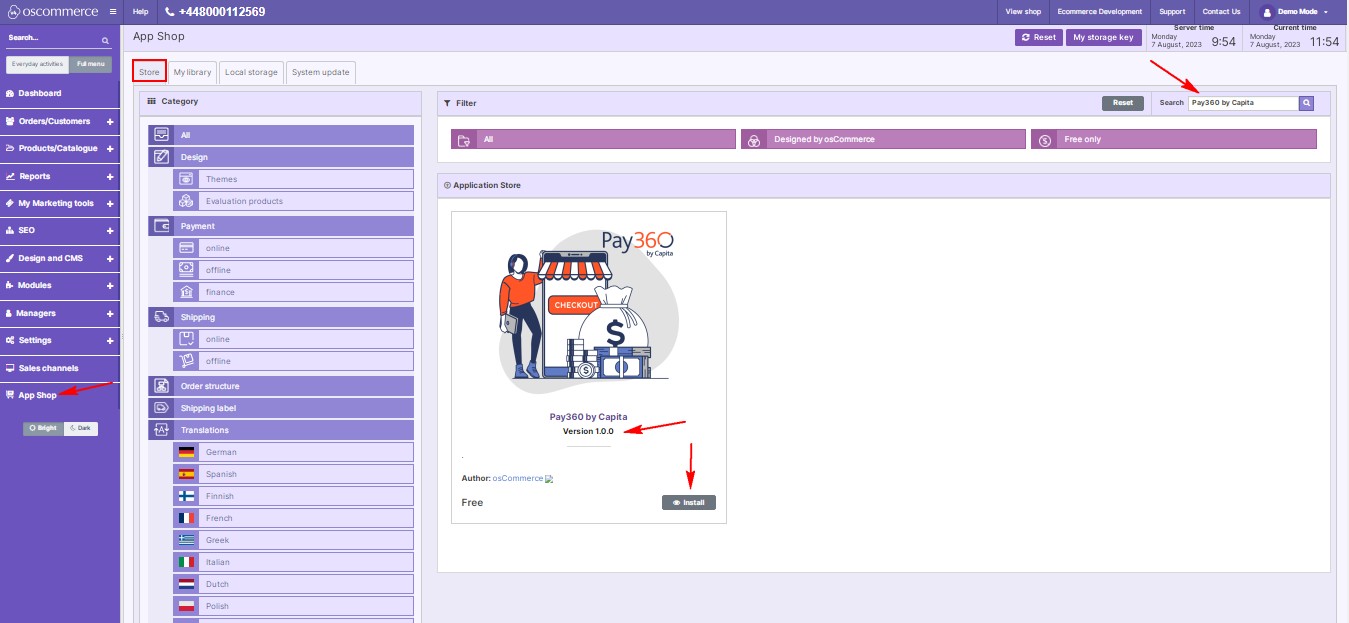This screenshot has width=1349, height=623.
Task: Click the purple Reset button in the App Shop header
Action: click(1038, 37)
